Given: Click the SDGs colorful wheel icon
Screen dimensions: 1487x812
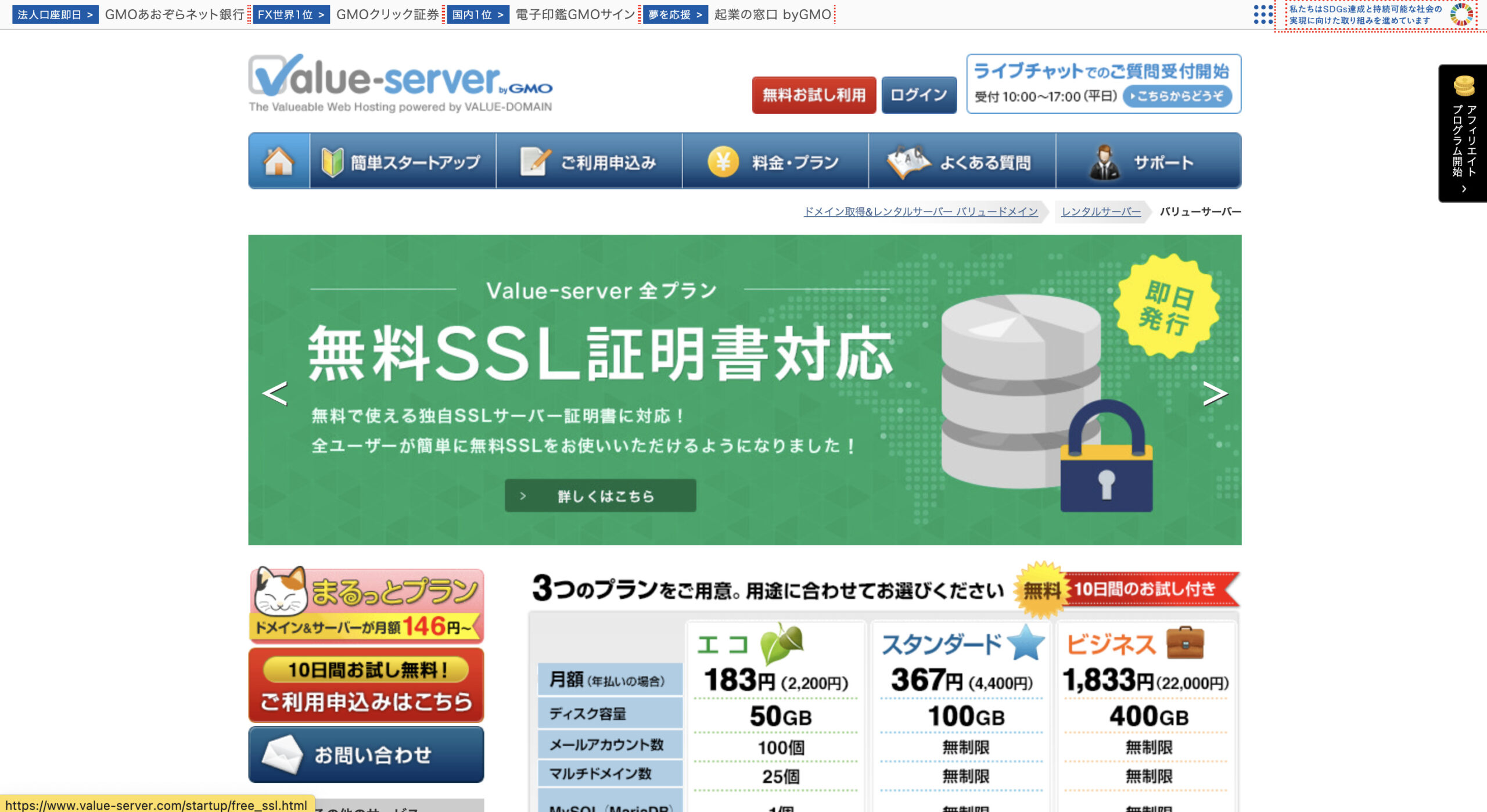Looking at the screenshot, I should (x=1462, y=15).
